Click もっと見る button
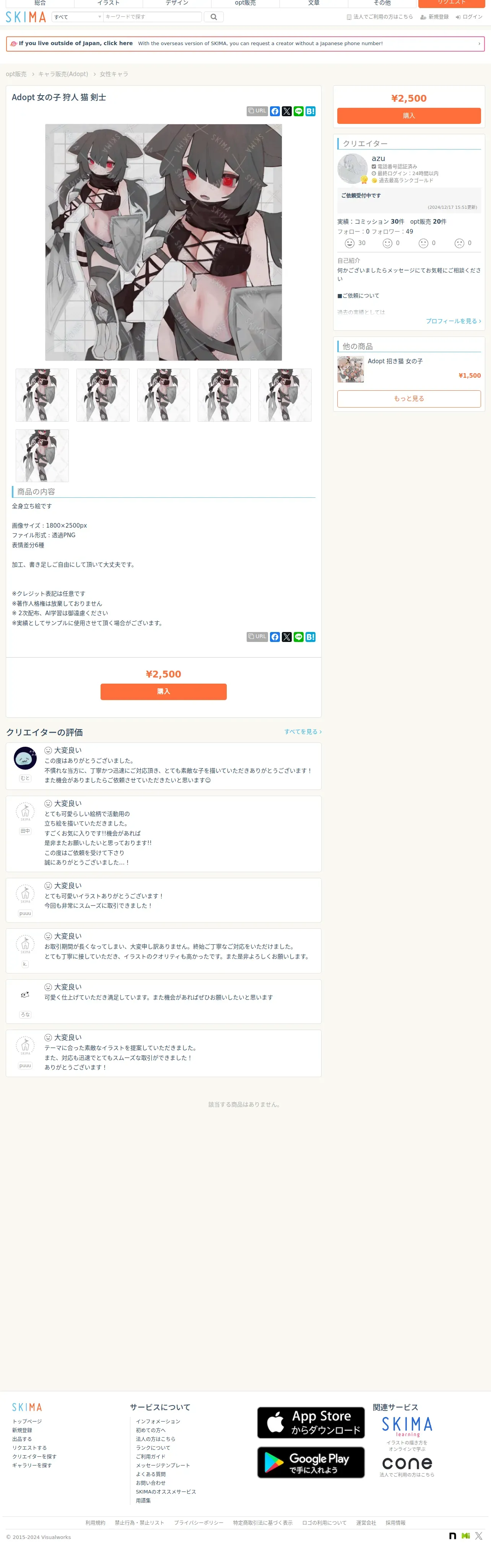The image size is (491, 1568). click(x=409, y=399)
